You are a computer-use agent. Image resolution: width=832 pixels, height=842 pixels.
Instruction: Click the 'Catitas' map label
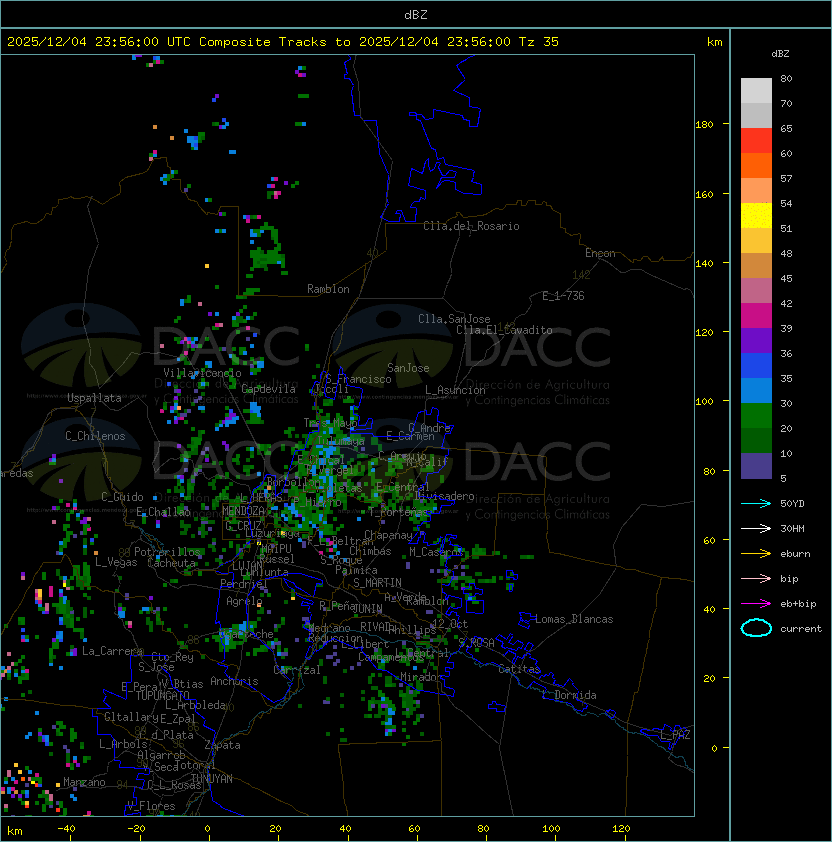coord(519,669)
